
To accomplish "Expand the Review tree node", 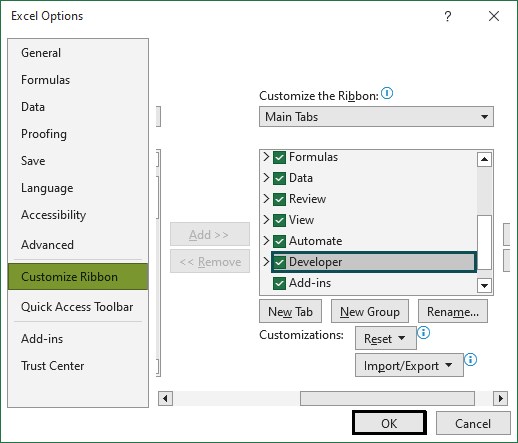I will point(266,199).
